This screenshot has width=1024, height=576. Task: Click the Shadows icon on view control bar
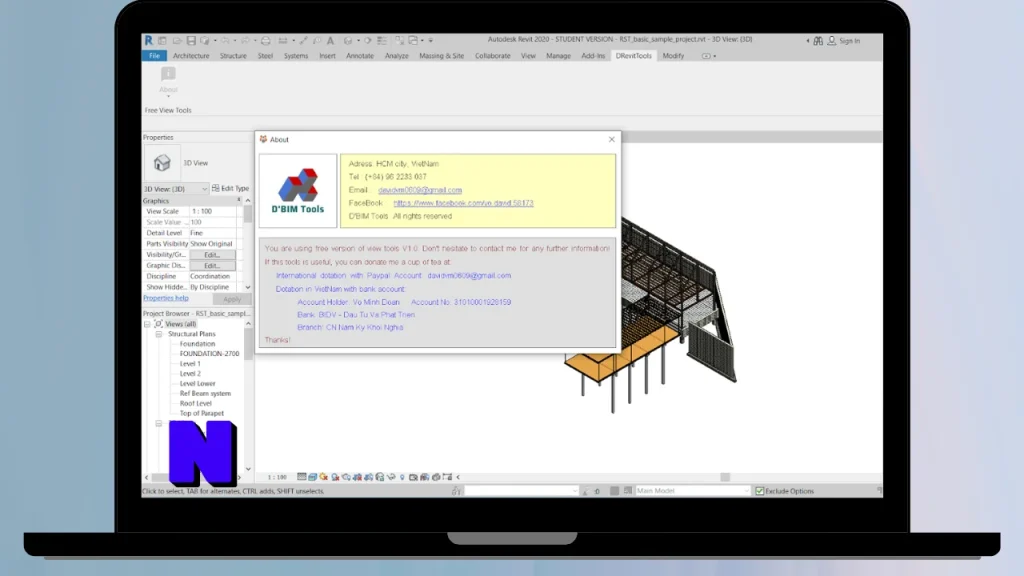[x=335, y=477]
